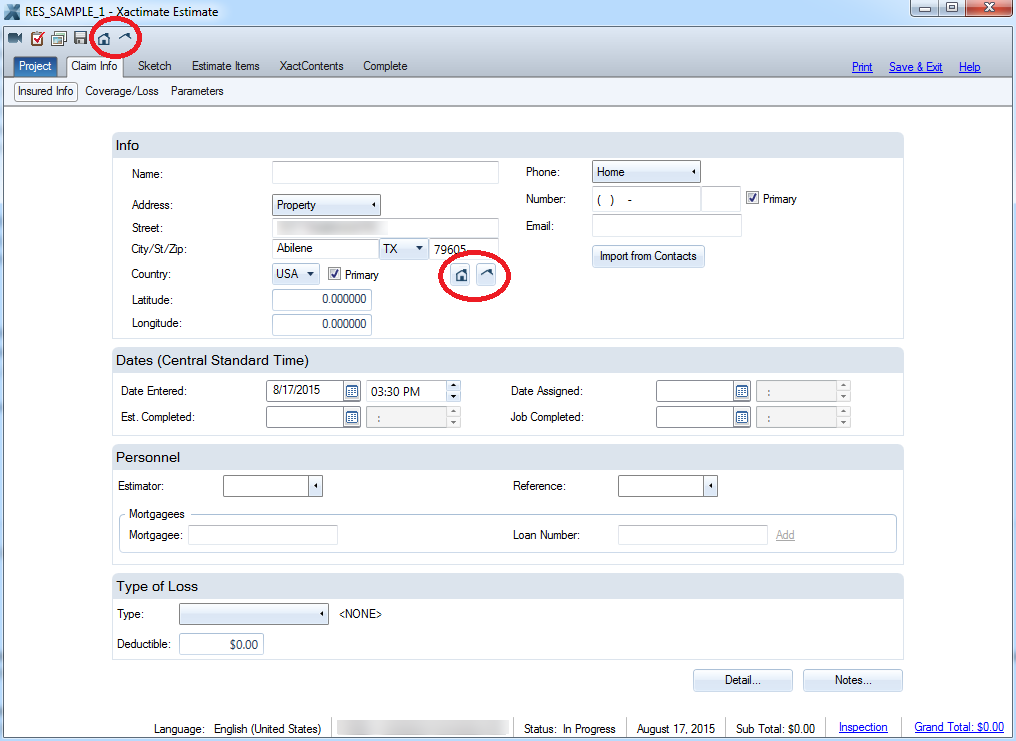The image size is (1016, 741).
Task: Click the Est. Completed date field
Action: coord(305,418)
